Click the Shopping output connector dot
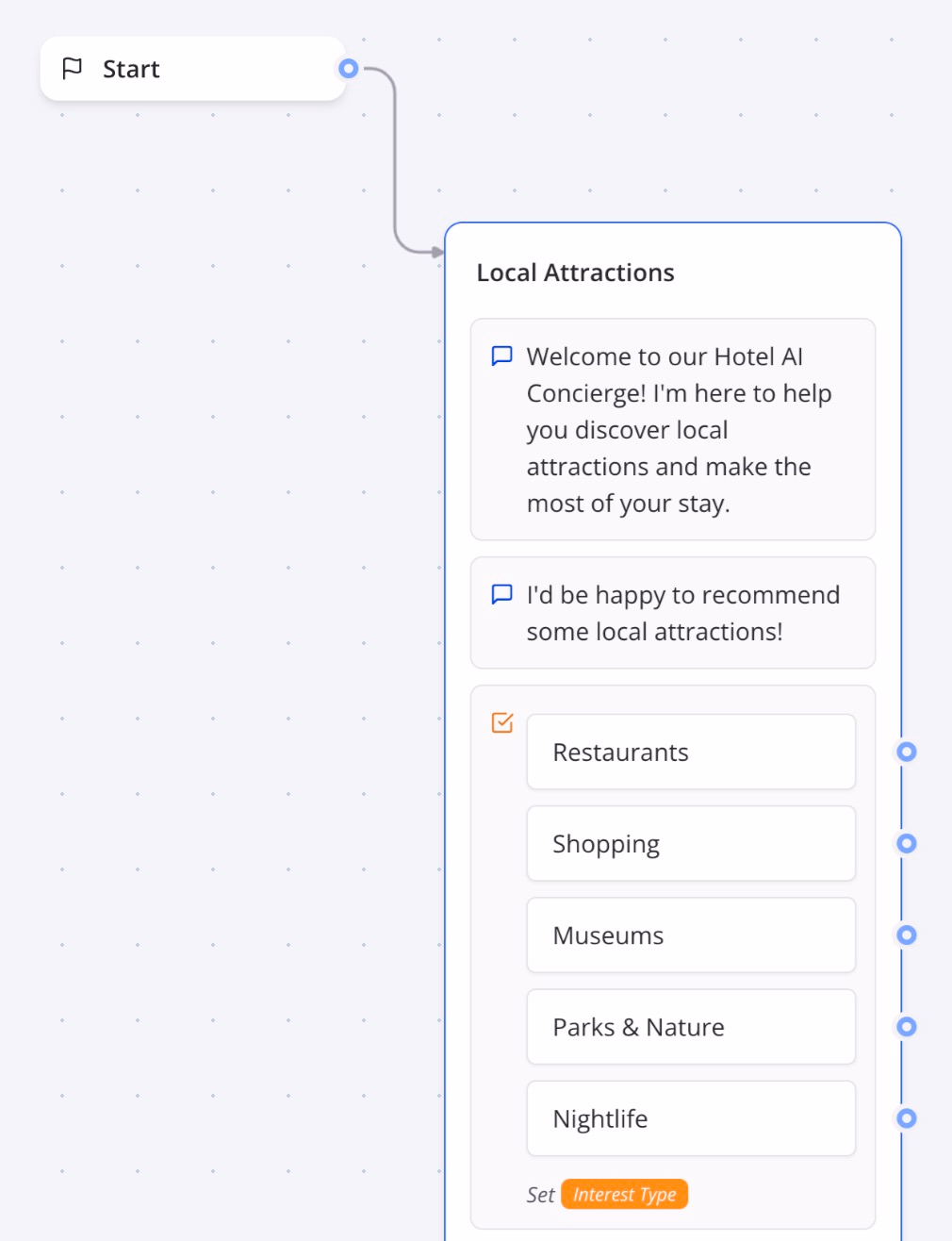 [x=906, y=843]
